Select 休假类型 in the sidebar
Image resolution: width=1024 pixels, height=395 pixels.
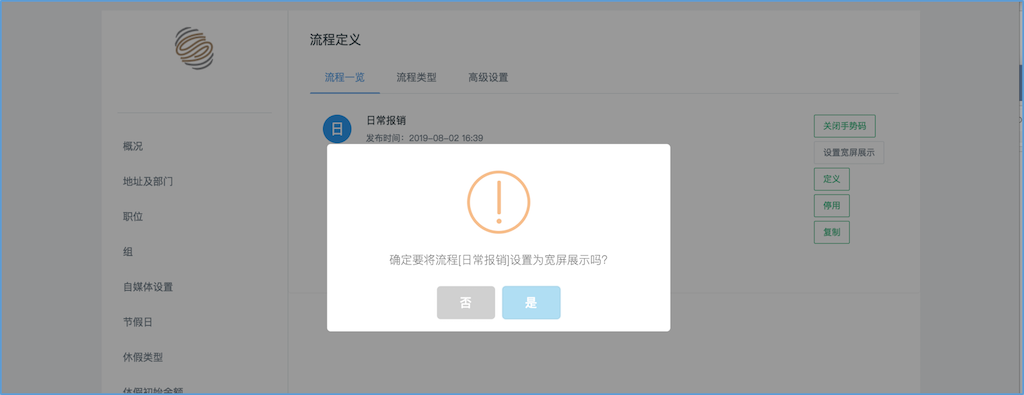click(142, 358)
